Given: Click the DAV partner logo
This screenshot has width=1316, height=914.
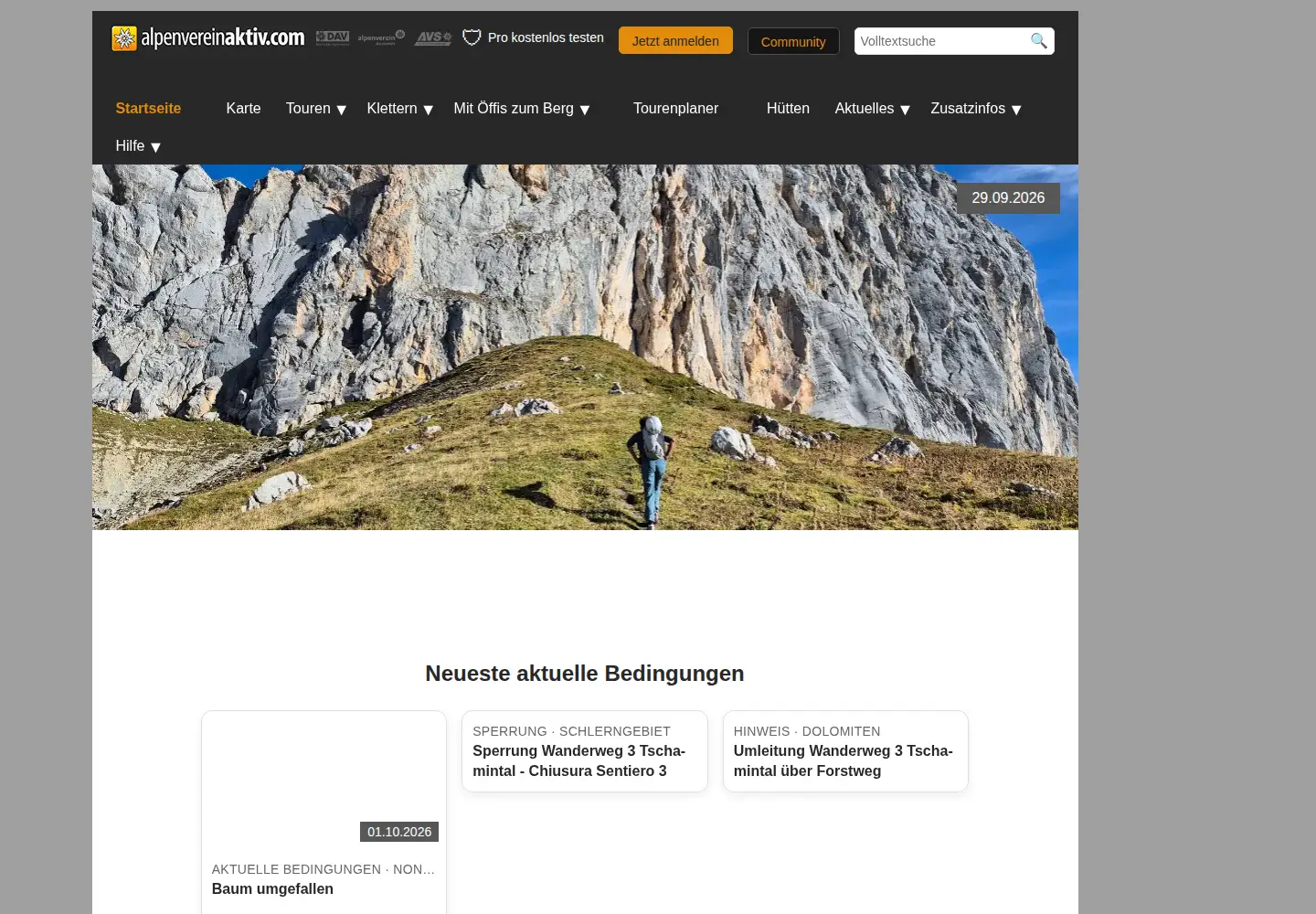Looking at the screenshot, I should point(333,37).
